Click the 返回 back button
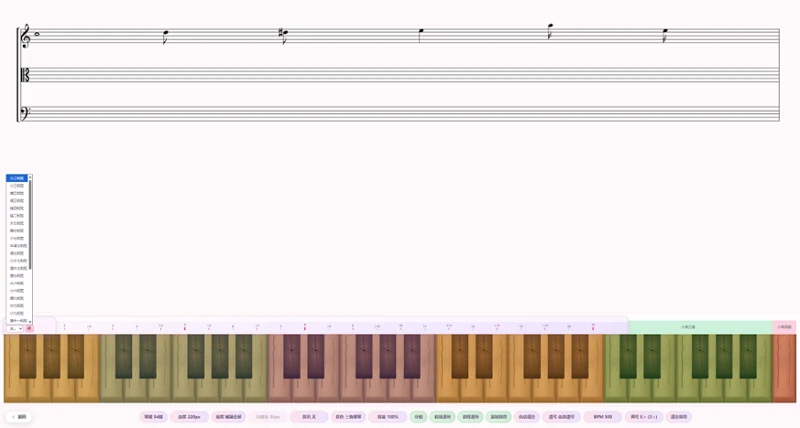Screen dimensions: 800x428 pyautogui.click(x=19, y=417)
